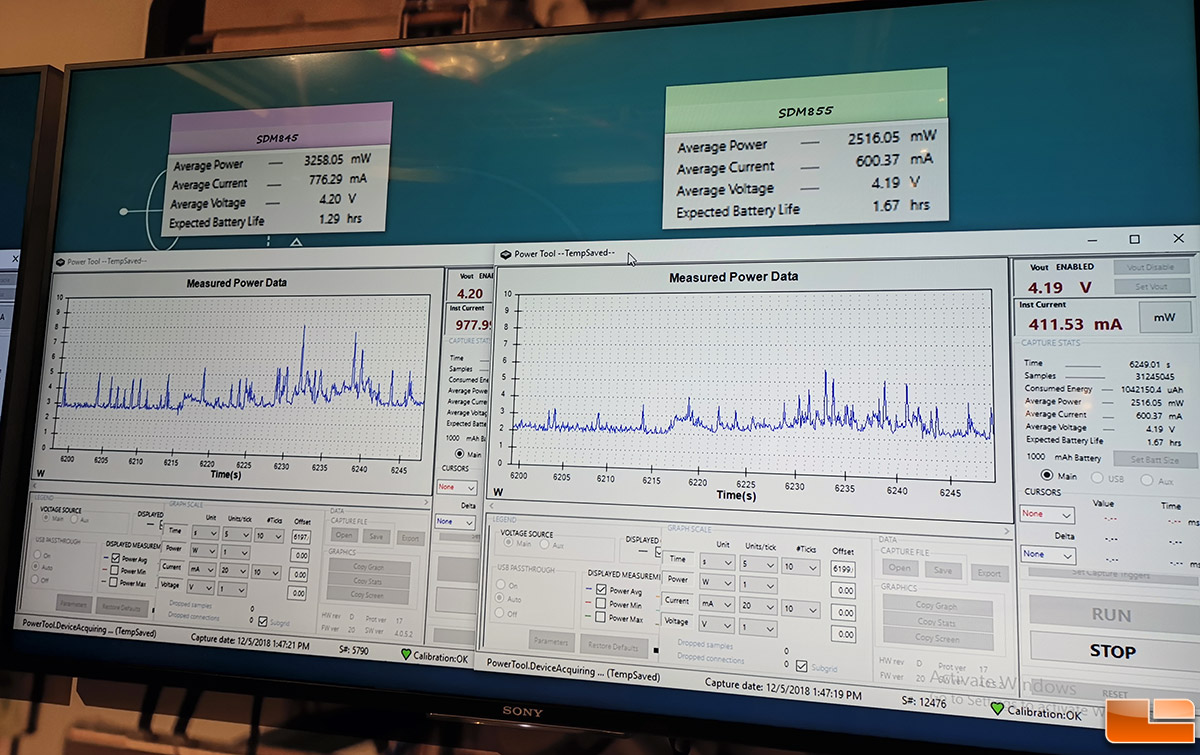
Task: Click the green calibration heart icon, left window
Action: [x=406, y=655]
